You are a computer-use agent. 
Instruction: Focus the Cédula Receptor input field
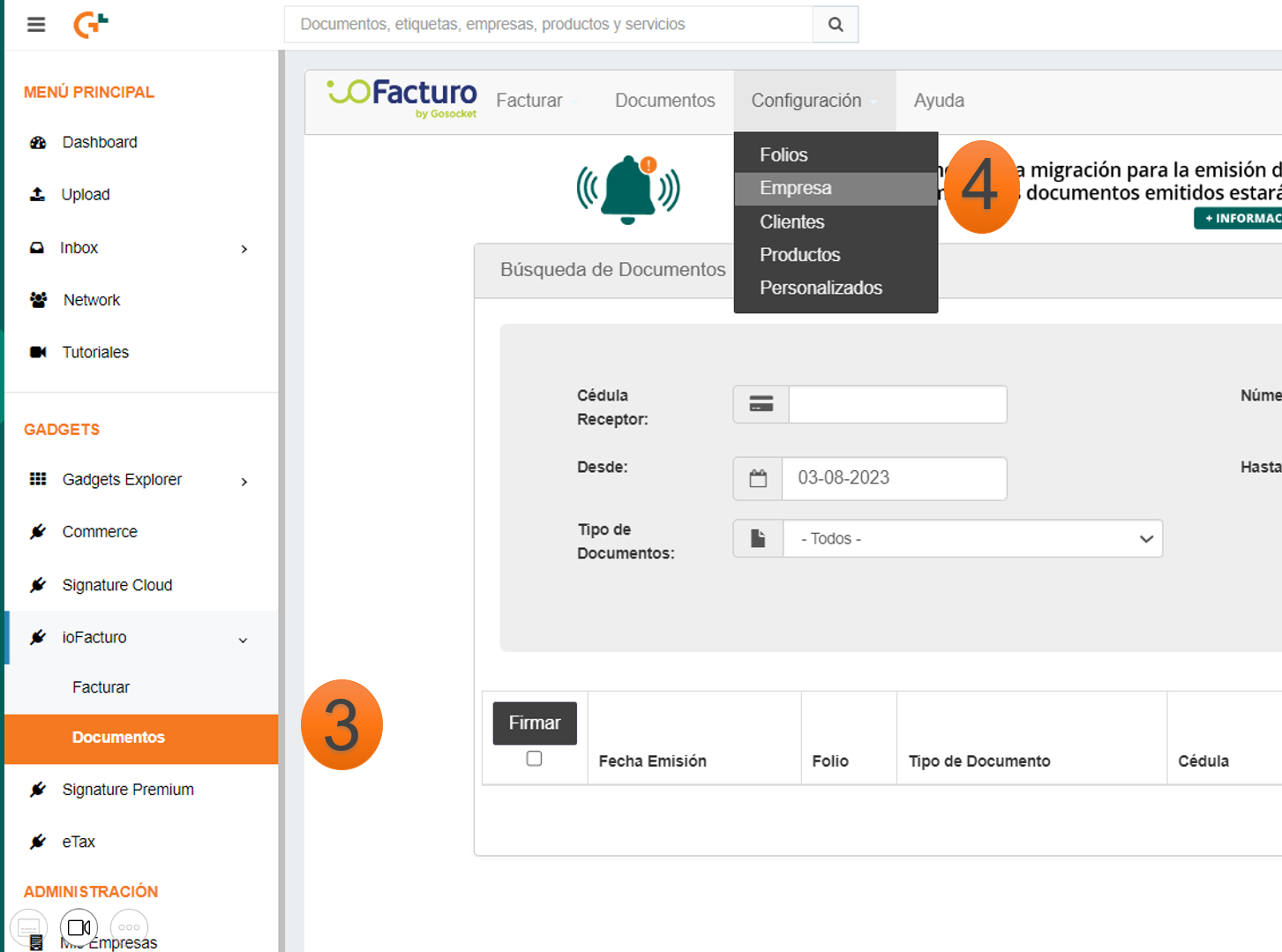point(897,404)
